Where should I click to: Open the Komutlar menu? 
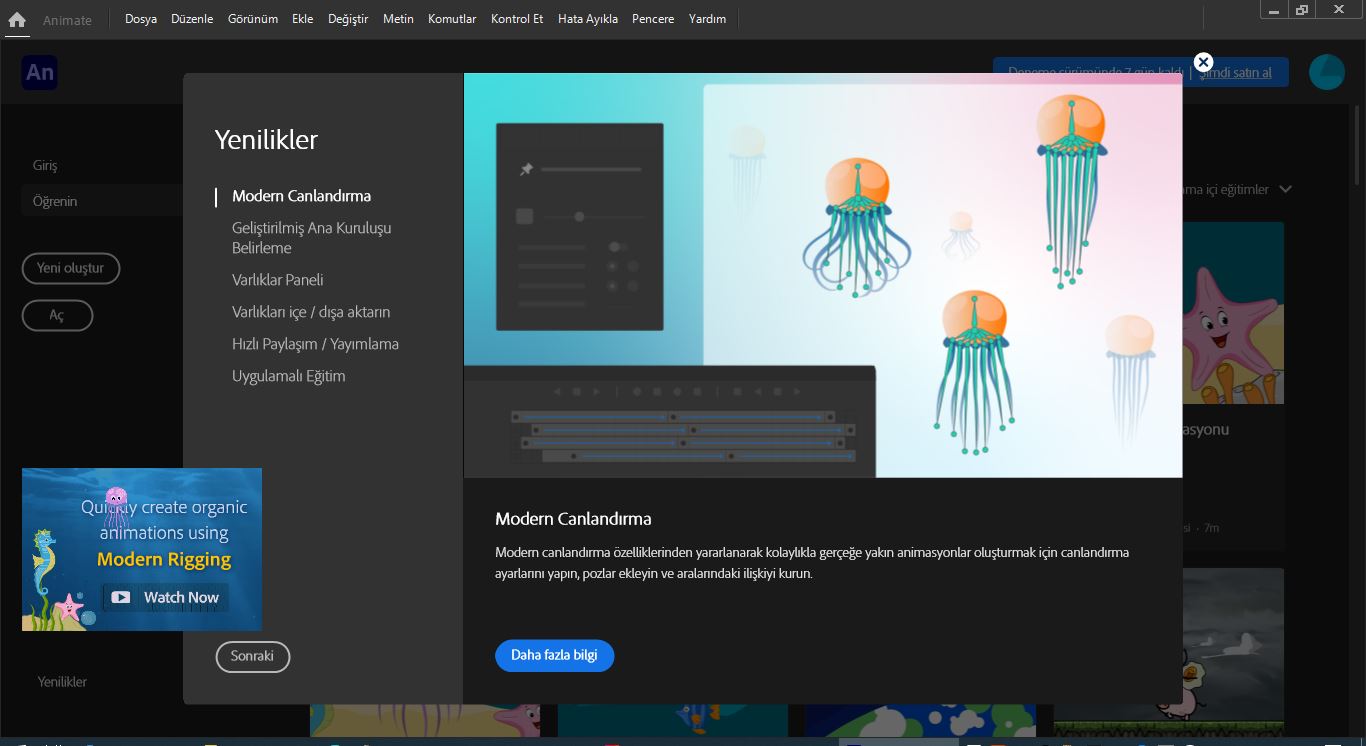452,19
